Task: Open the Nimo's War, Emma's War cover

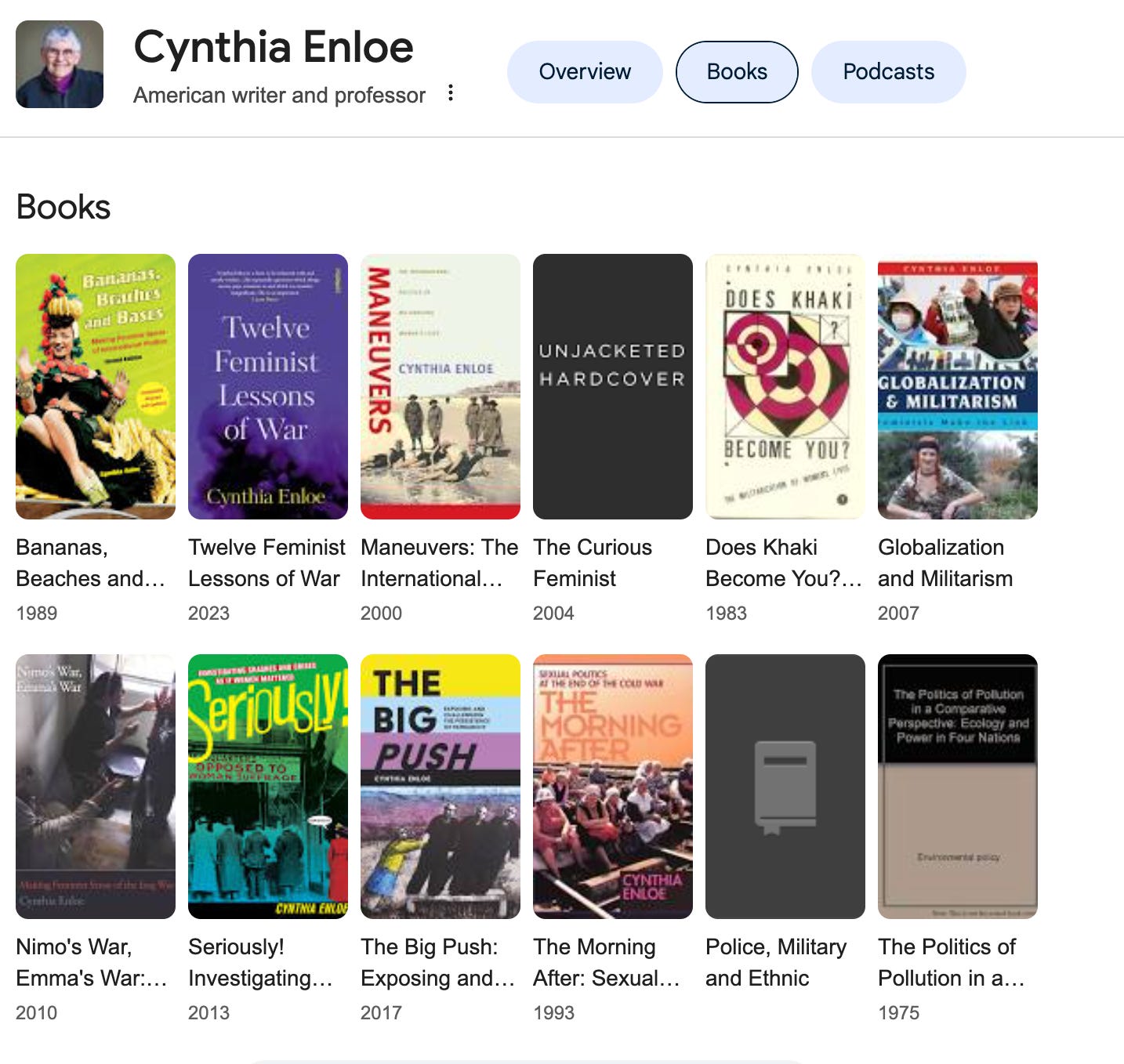Action: [96, 787]
